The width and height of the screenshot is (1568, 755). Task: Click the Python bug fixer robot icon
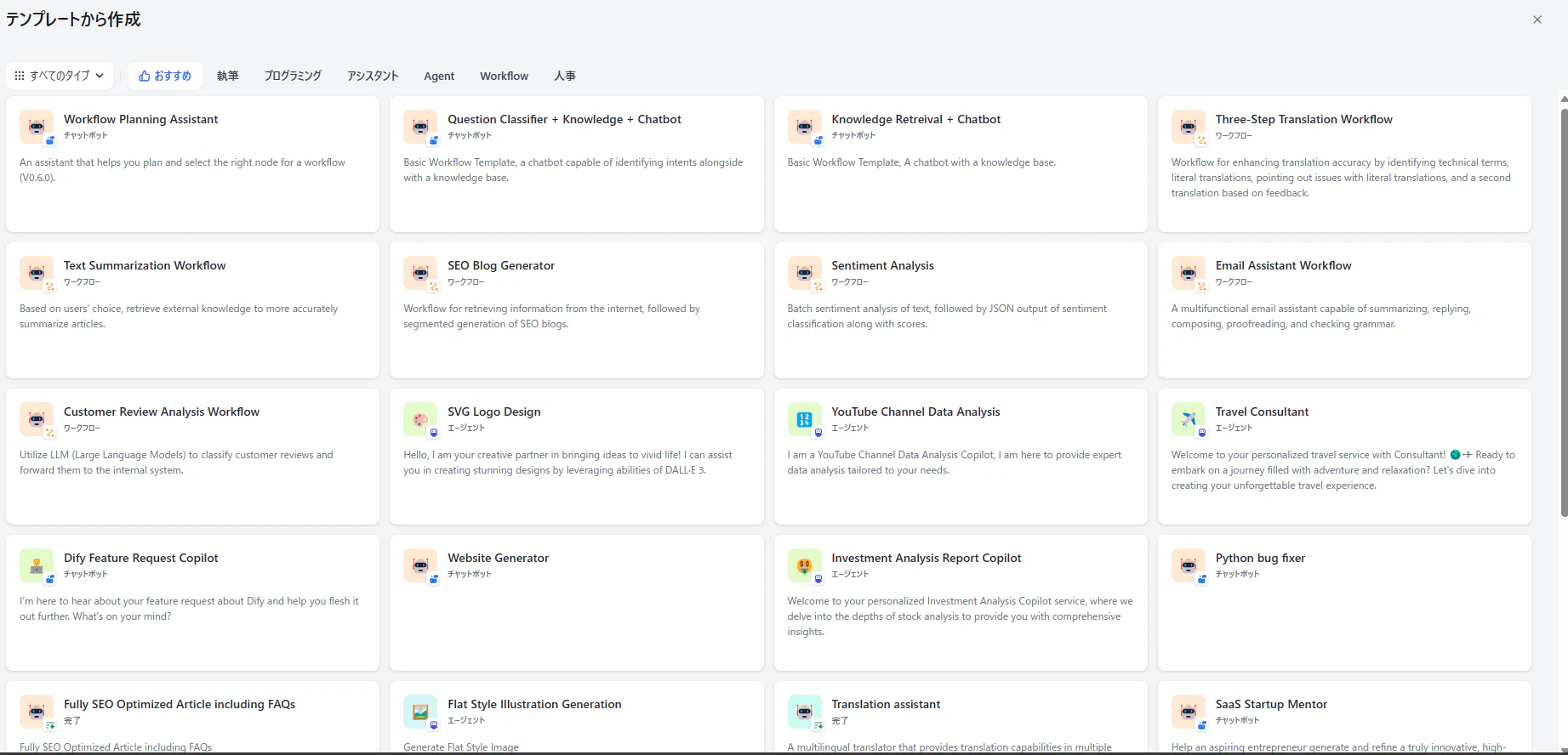point(1189,566)
